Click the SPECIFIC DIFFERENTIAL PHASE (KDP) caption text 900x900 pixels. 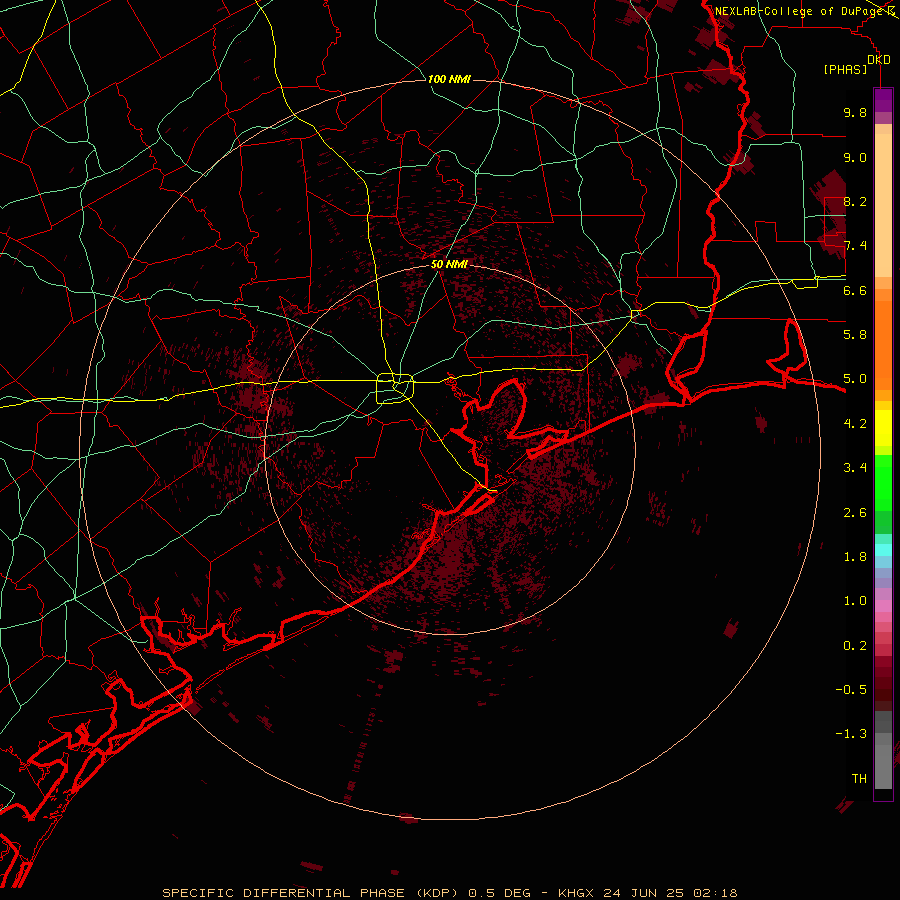coord(310,893)
